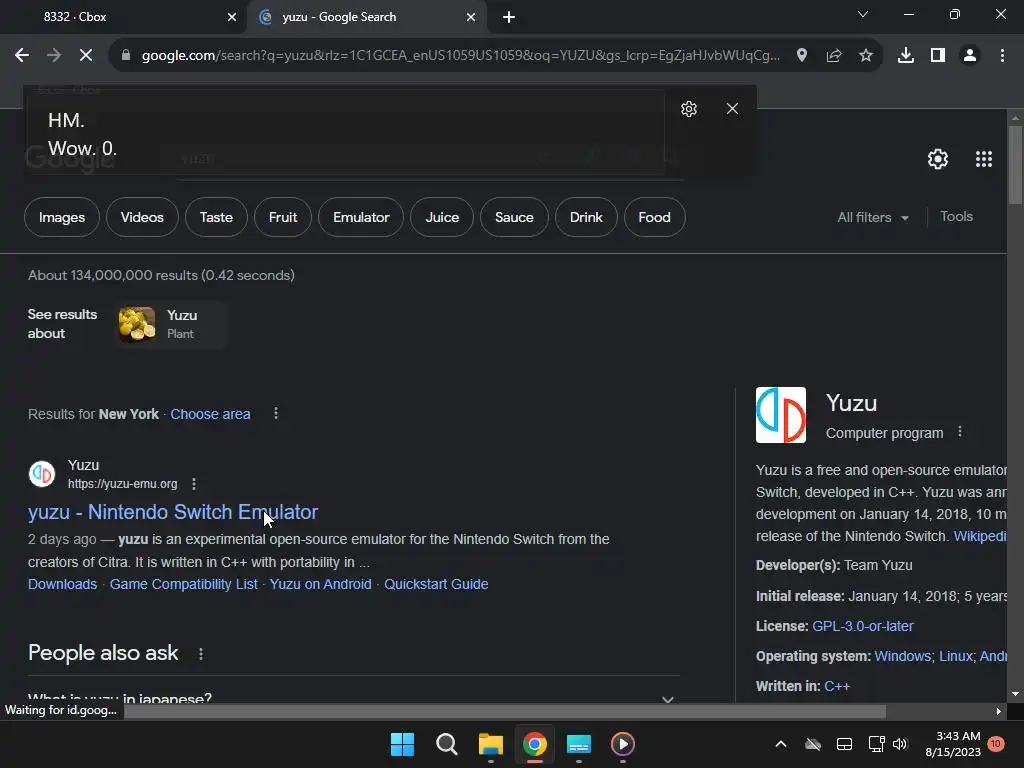Close the live caption overlay

pyautogui.click(x=732, y=108)
